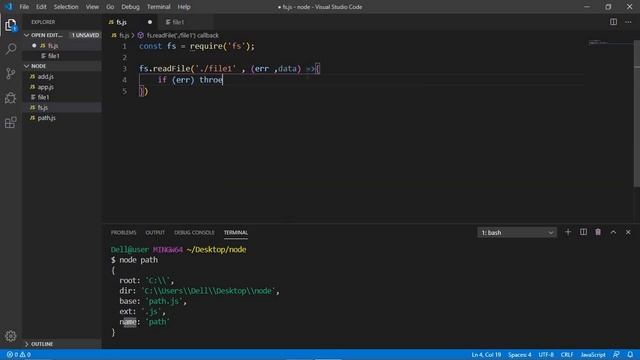Open the Debug view in activity bar
This screenshot has width=640, height=360.
[11, 98]
